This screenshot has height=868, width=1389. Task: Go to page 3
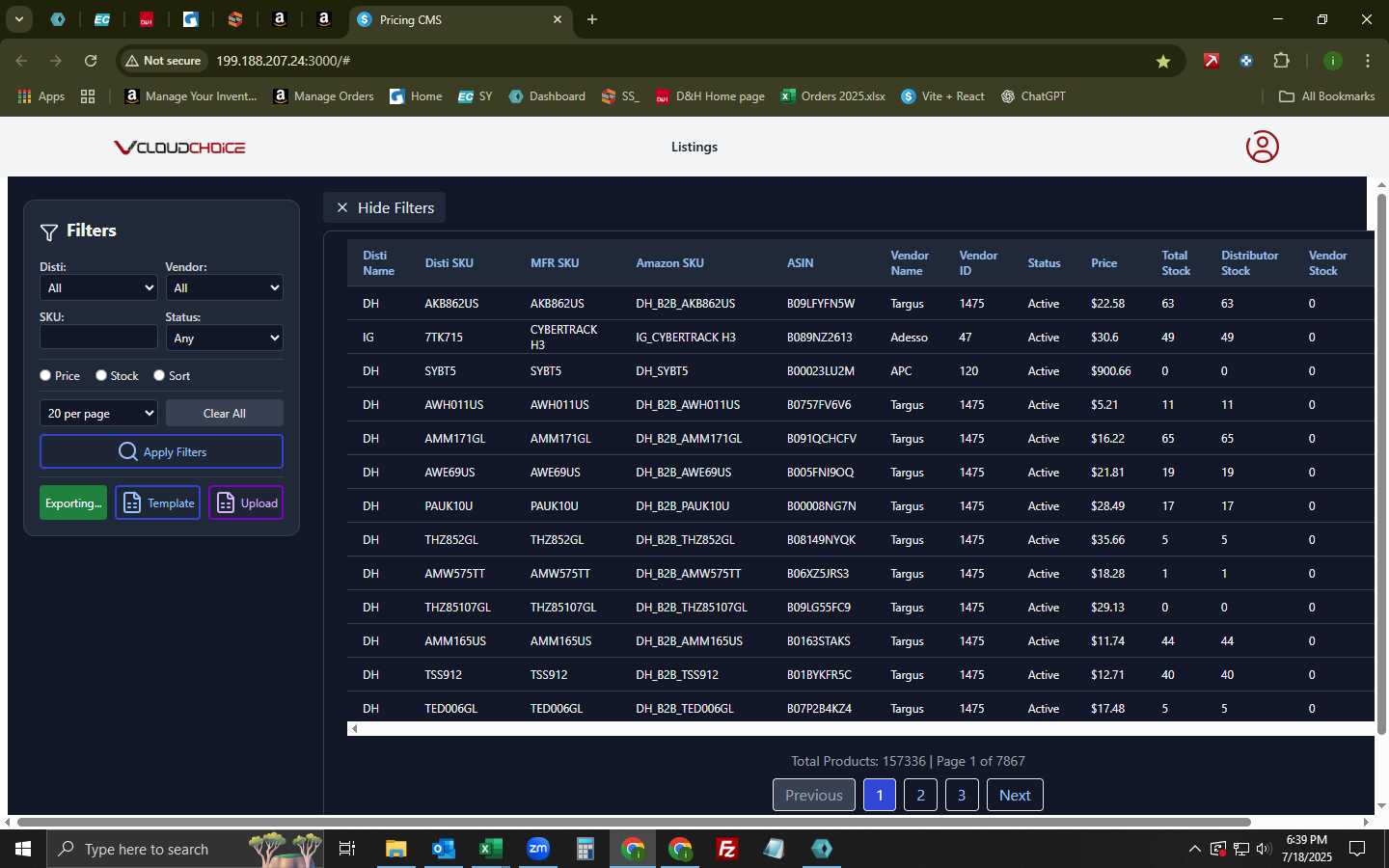962,795
